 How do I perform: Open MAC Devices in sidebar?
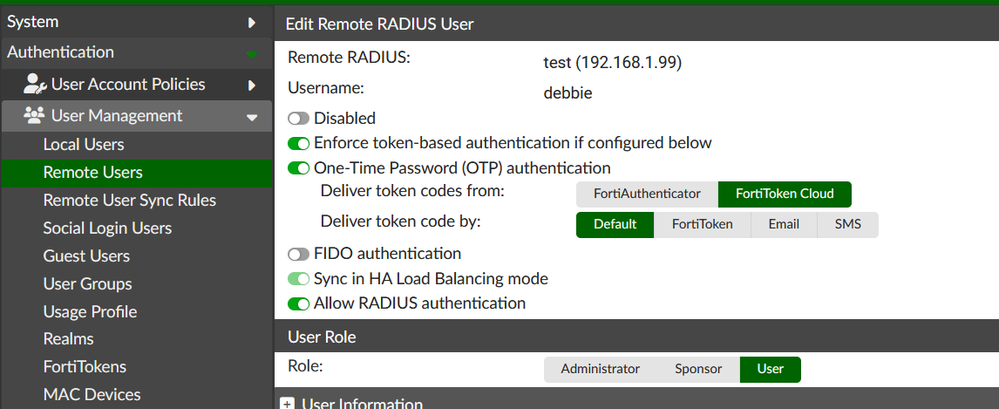tap(92, 395)
